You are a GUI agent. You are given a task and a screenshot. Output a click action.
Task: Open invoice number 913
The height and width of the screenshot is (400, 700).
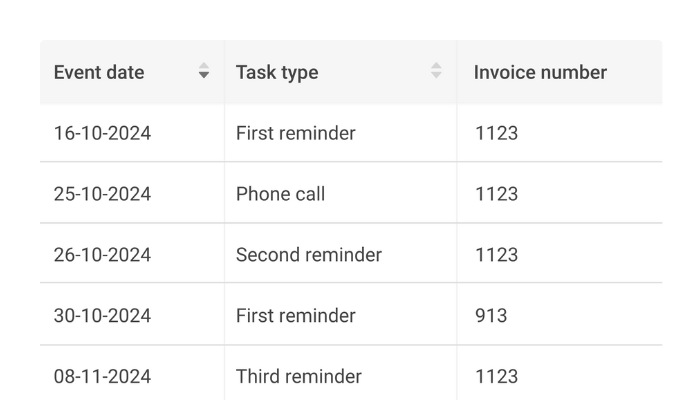click(491, 316)
